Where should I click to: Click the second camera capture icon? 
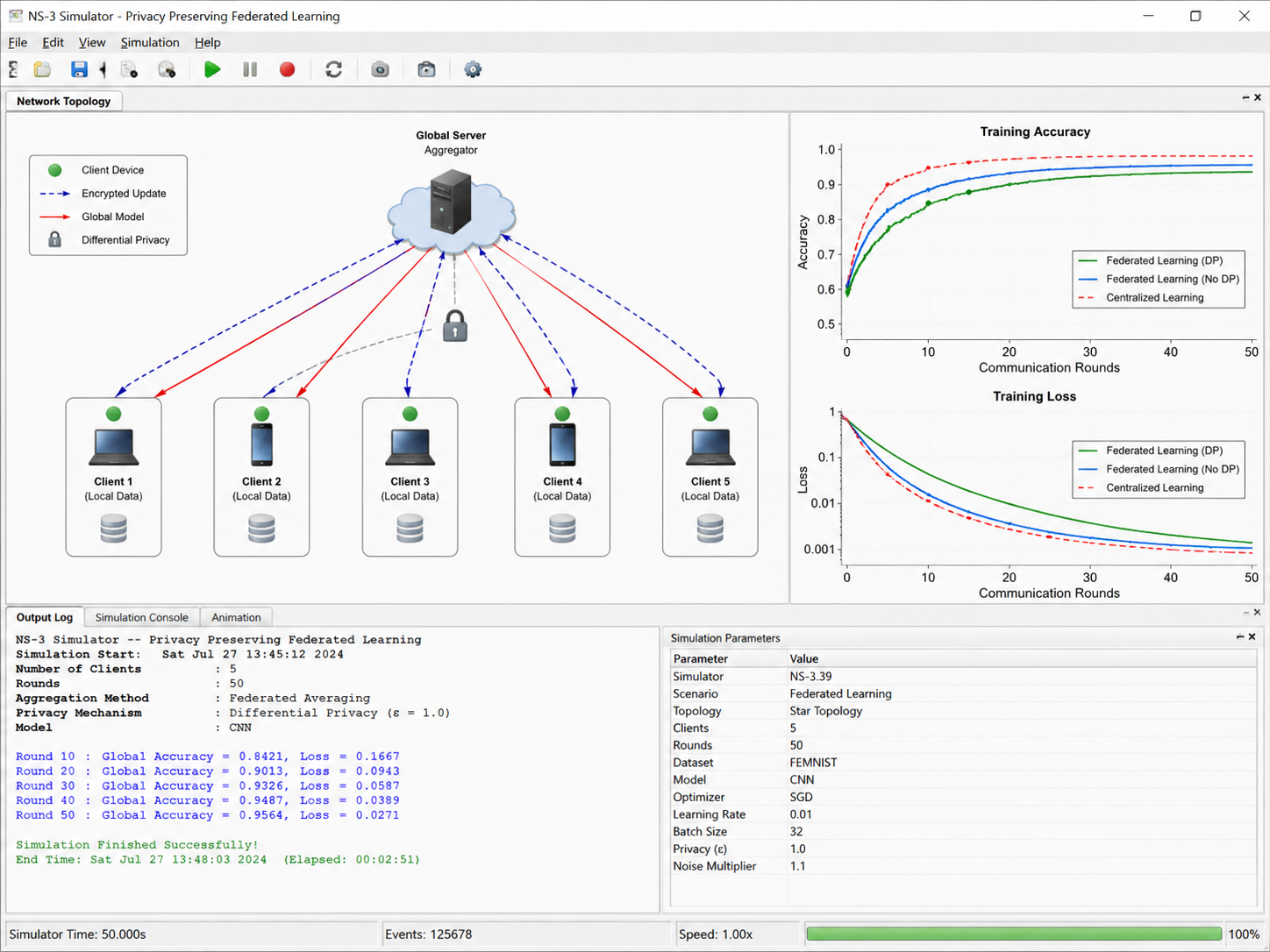click(426, 69)
